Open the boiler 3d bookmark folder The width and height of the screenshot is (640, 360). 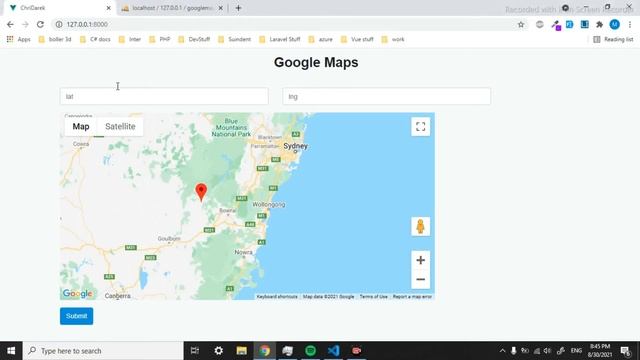pos(55,39)
